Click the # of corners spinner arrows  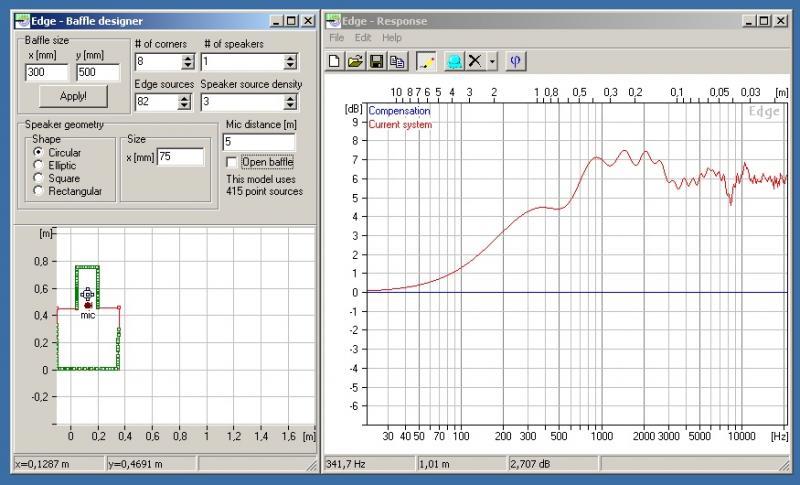coord(187,61)
